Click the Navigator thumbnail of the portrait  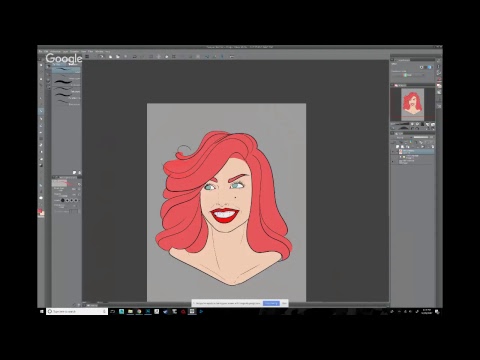pyautogui.click(x=412, y=104)
